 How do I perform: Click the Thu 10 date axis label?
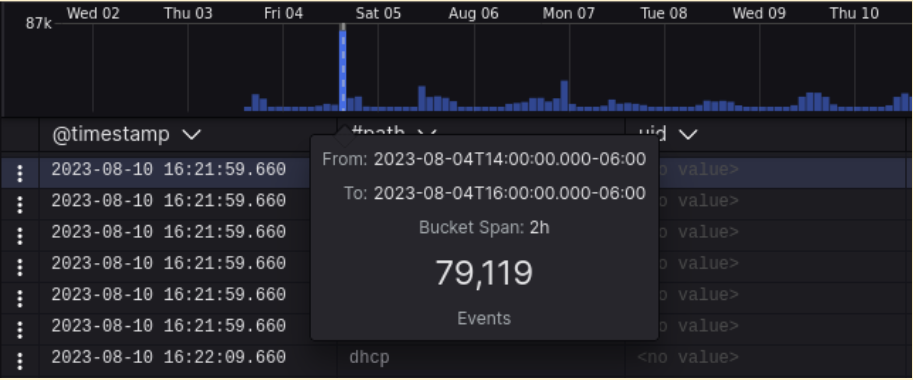click(x=854, y=13)
